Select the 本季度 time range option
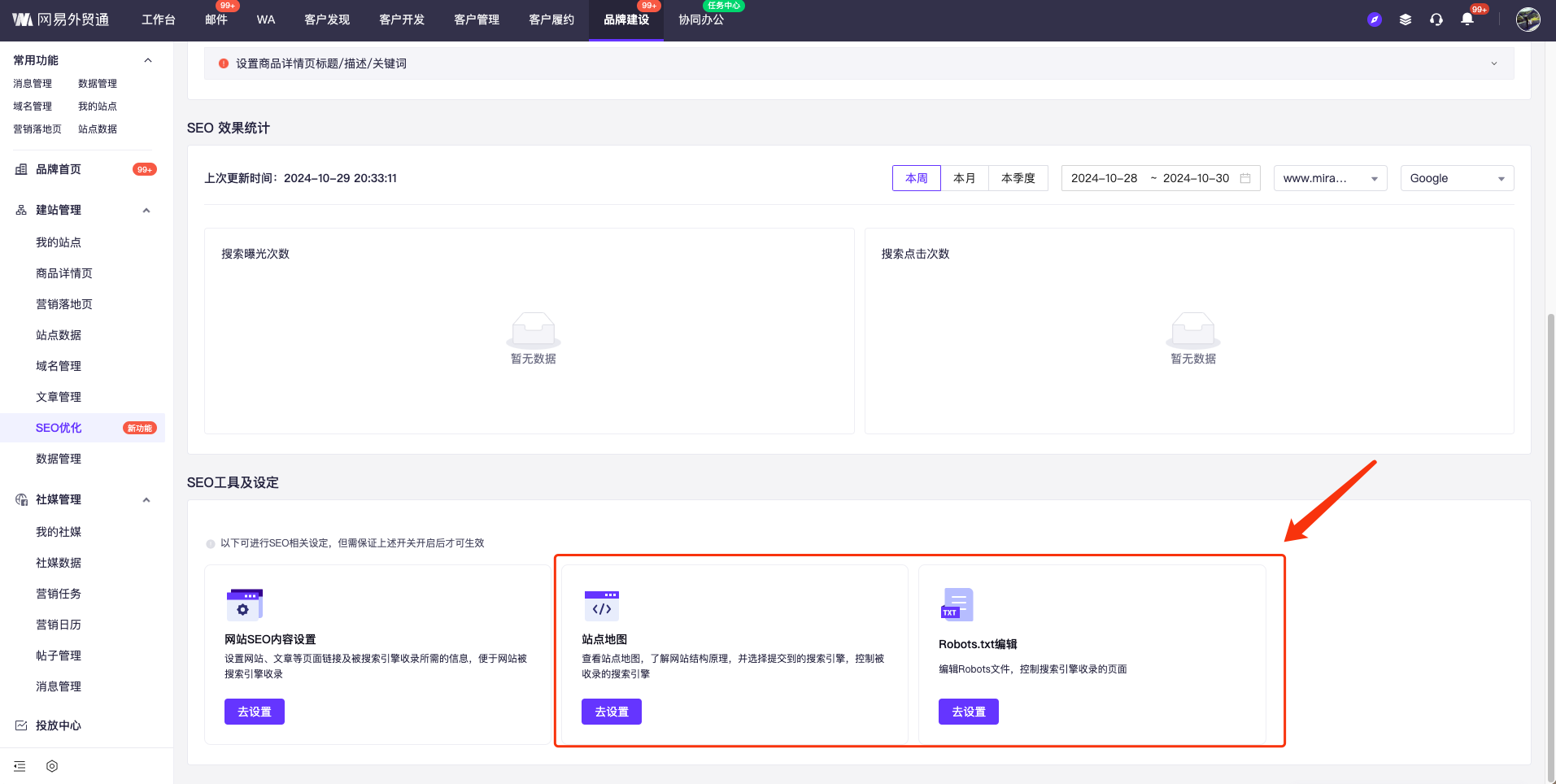Screen dimensions: 1556x784 [x=1018, y=178]
